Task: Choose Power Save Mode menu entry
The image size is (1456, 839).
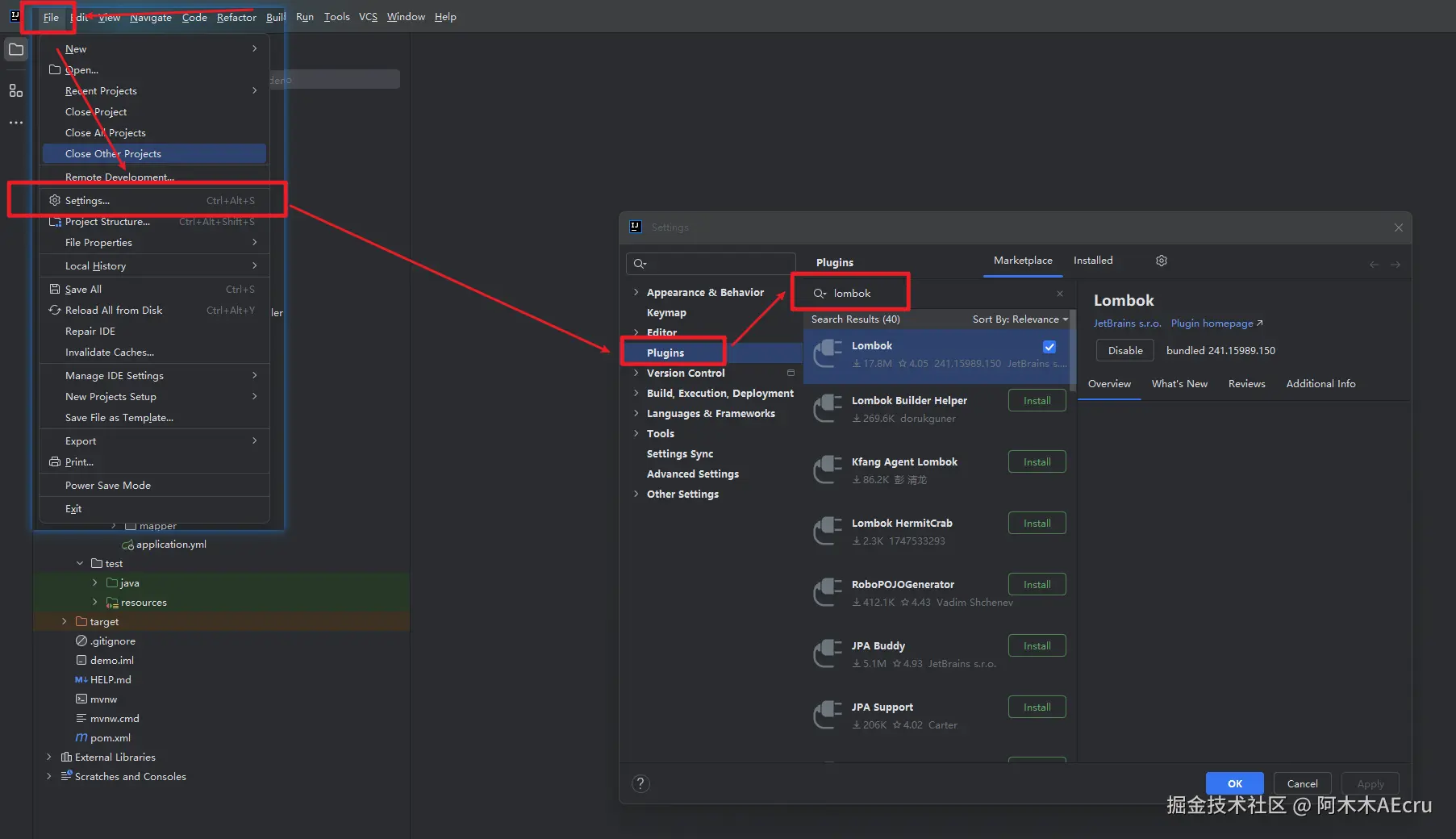Action: point(154,486)
